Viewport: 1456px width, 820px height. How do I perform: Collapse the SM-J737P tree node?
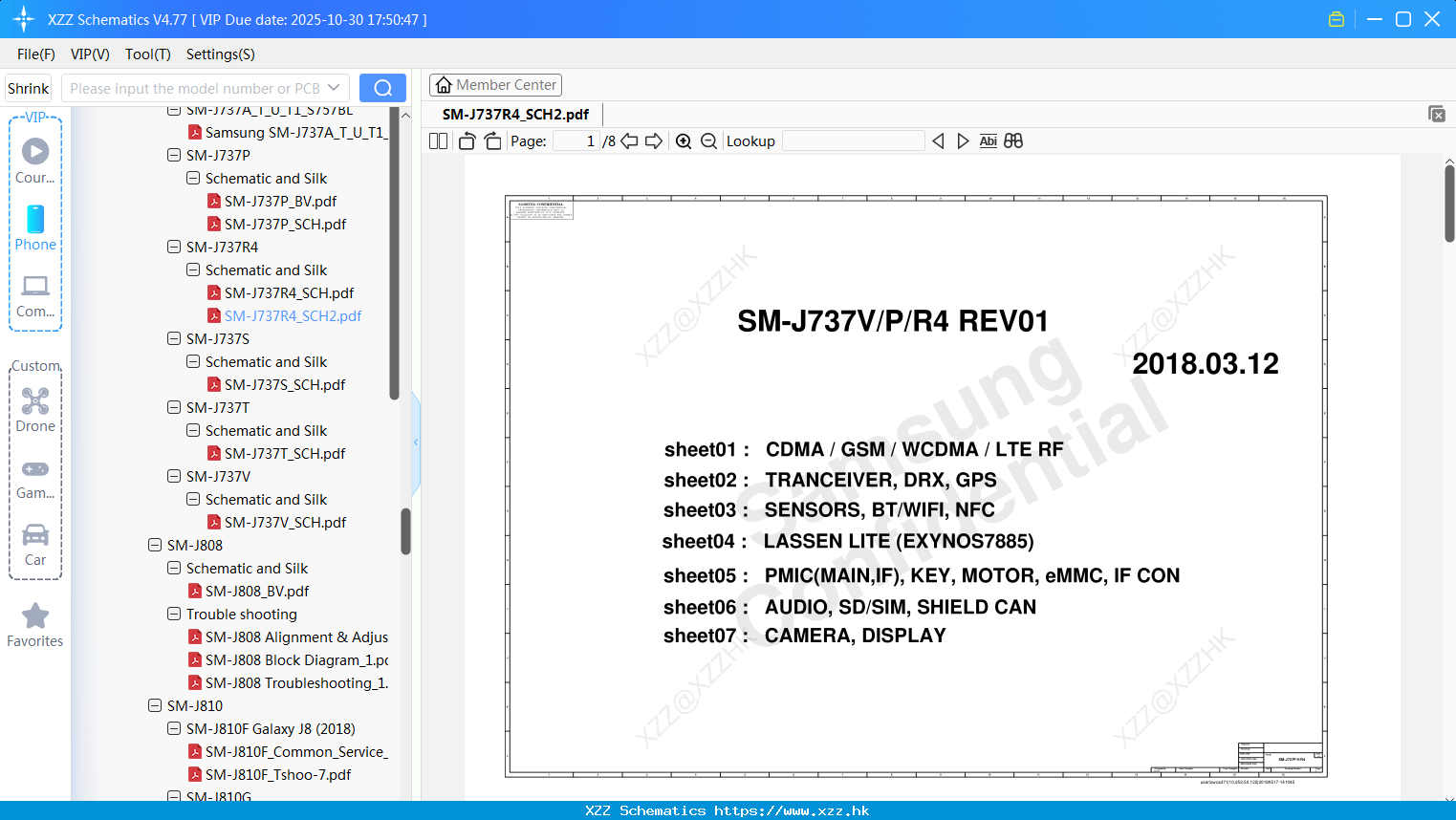point(174,155)
